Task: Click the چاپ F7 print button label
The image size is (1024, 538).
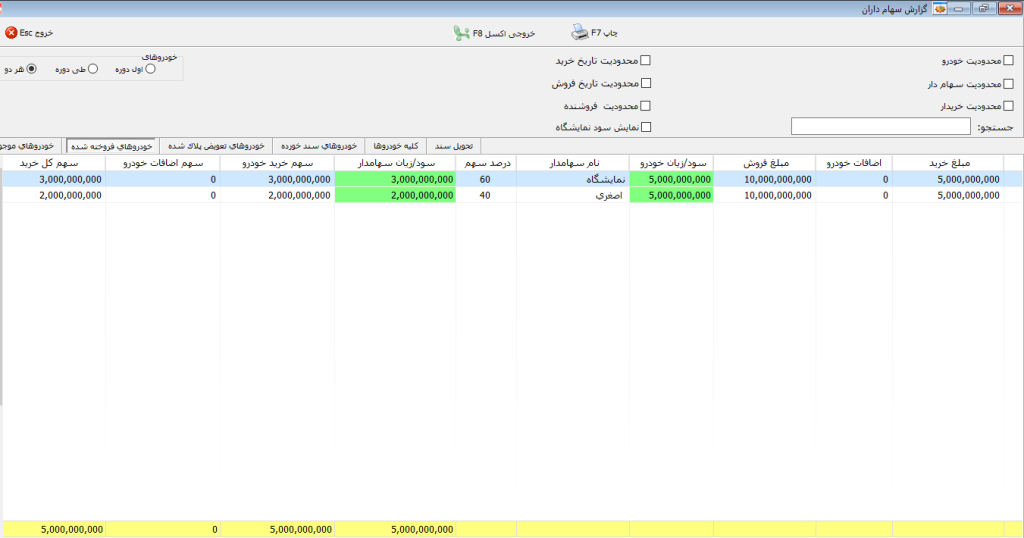Action: click(605, 33)
